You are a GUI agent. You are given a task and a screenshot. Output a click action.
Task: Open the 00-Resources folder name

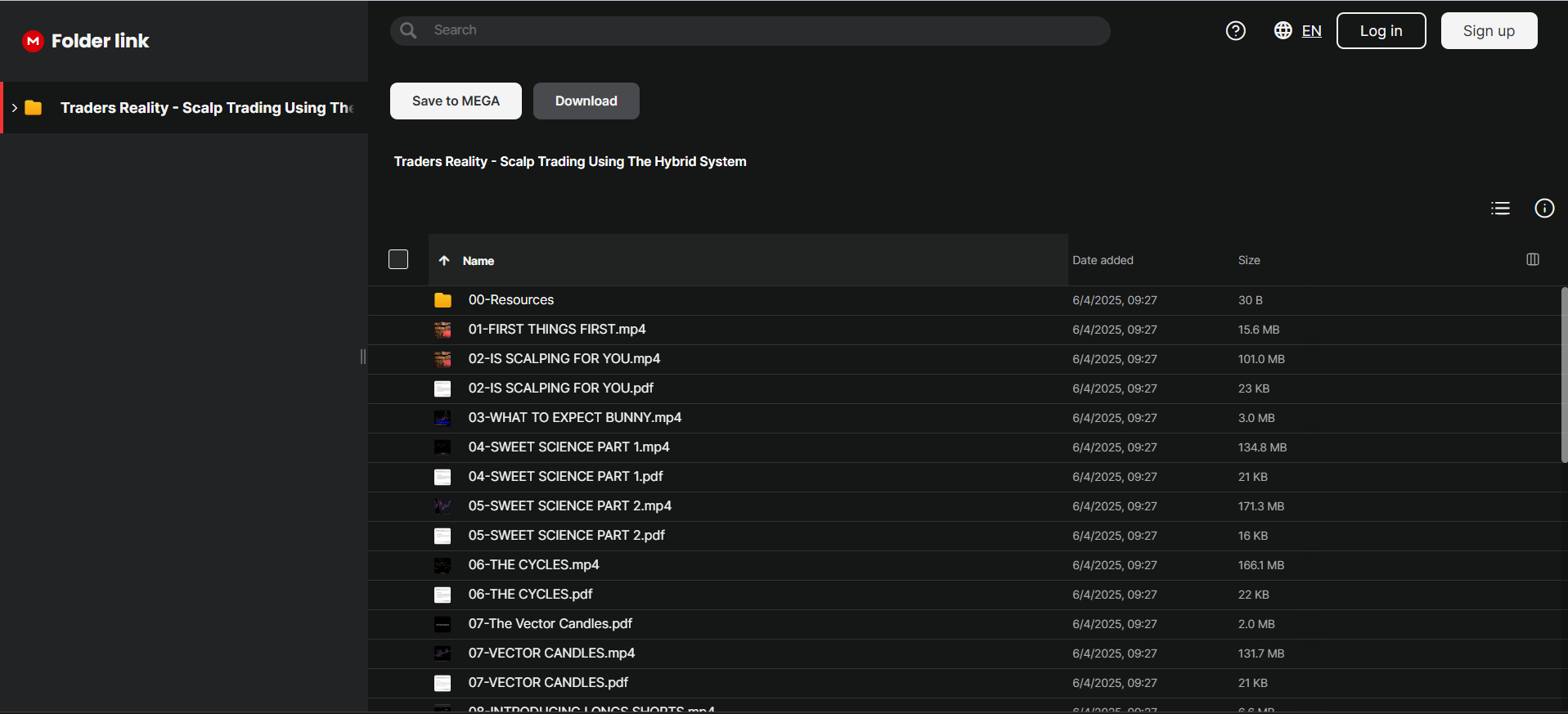coord(511,300)
